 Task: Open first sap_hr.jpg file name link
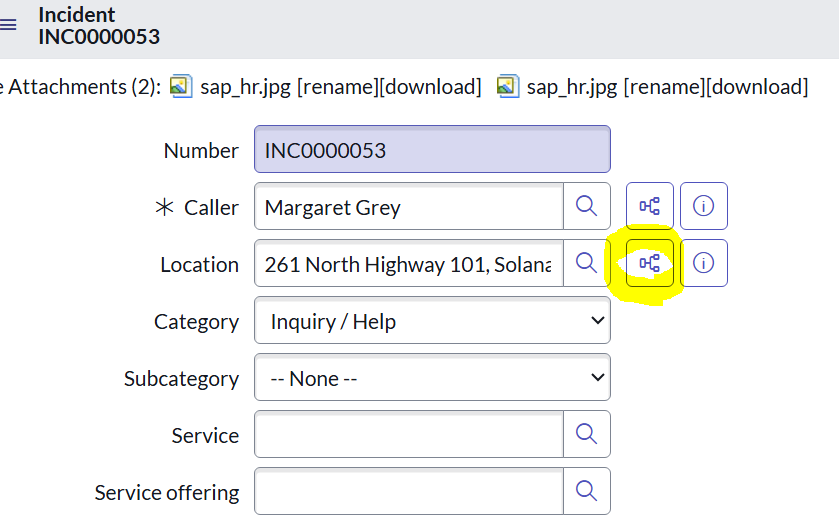click(246, 87)
